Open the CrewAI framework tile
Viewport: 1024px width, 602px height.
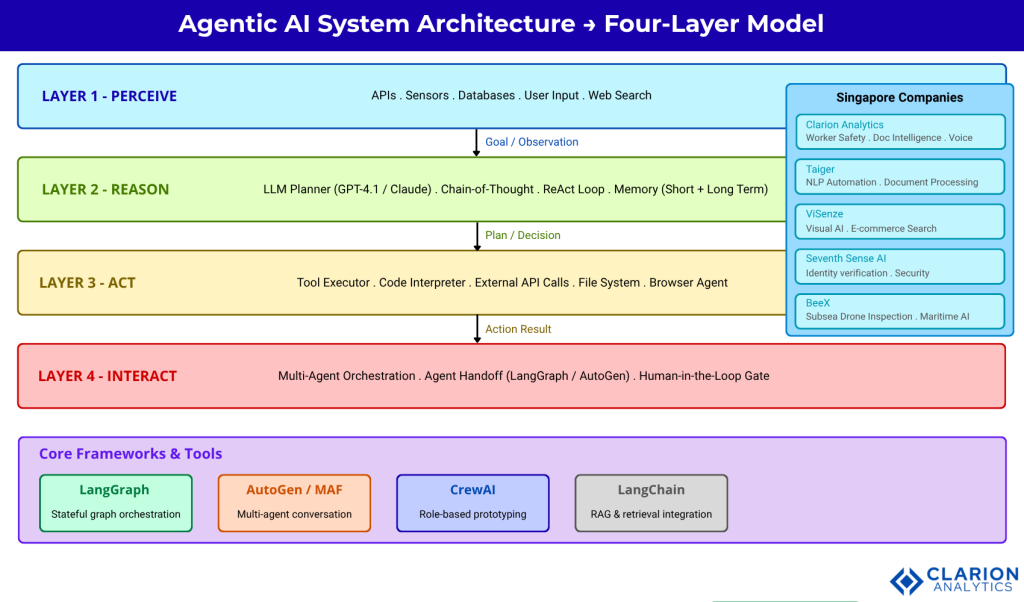(472, 502)
